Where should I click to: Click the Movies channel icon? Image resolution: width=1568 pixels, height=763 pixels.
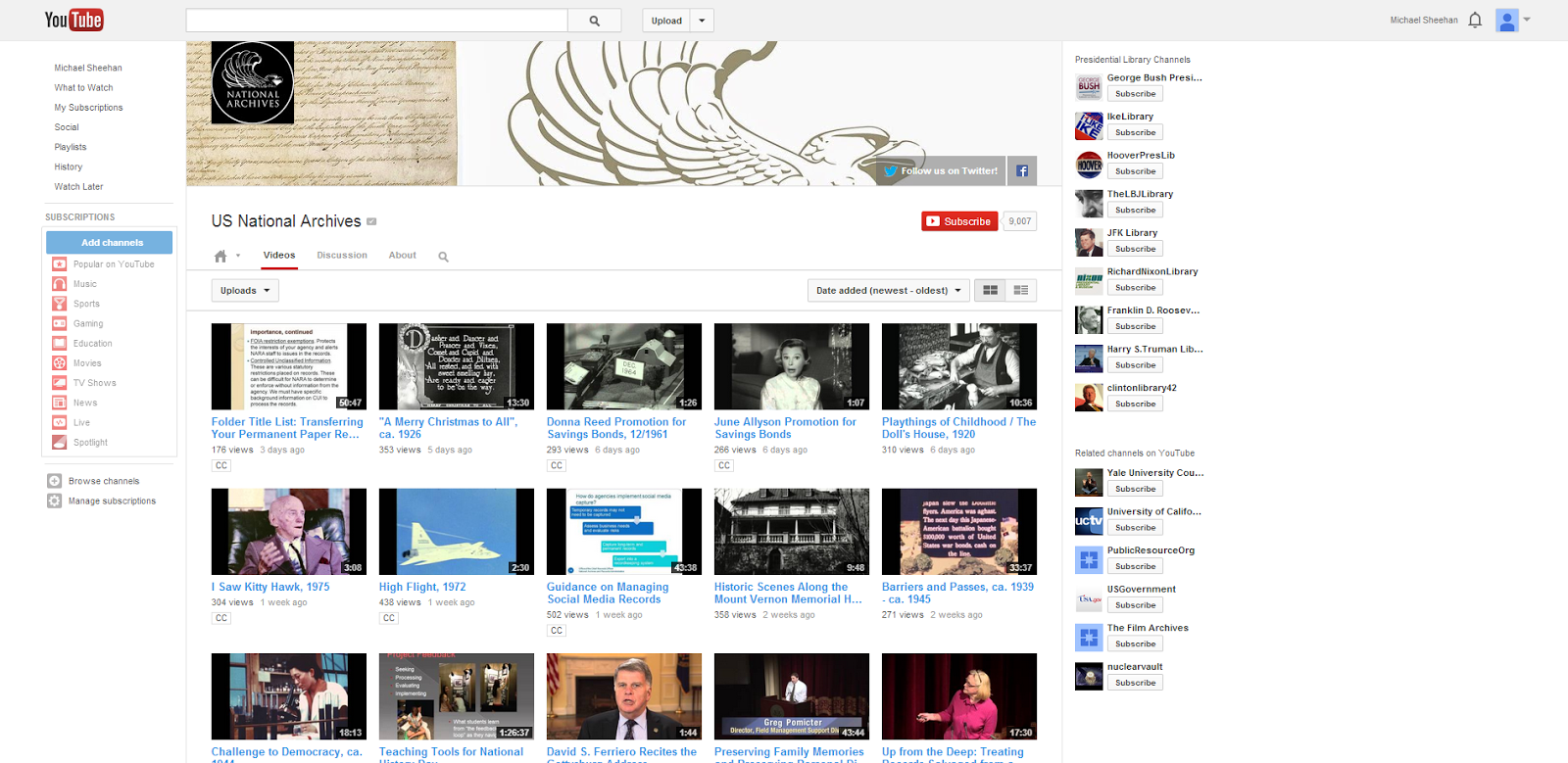click(59, 363)
